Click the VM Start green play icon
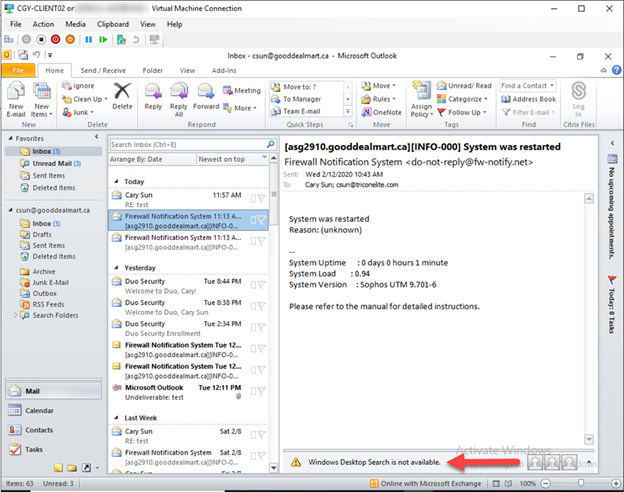The width and height of the screenshot is (624, 492). tap(103, 39)
